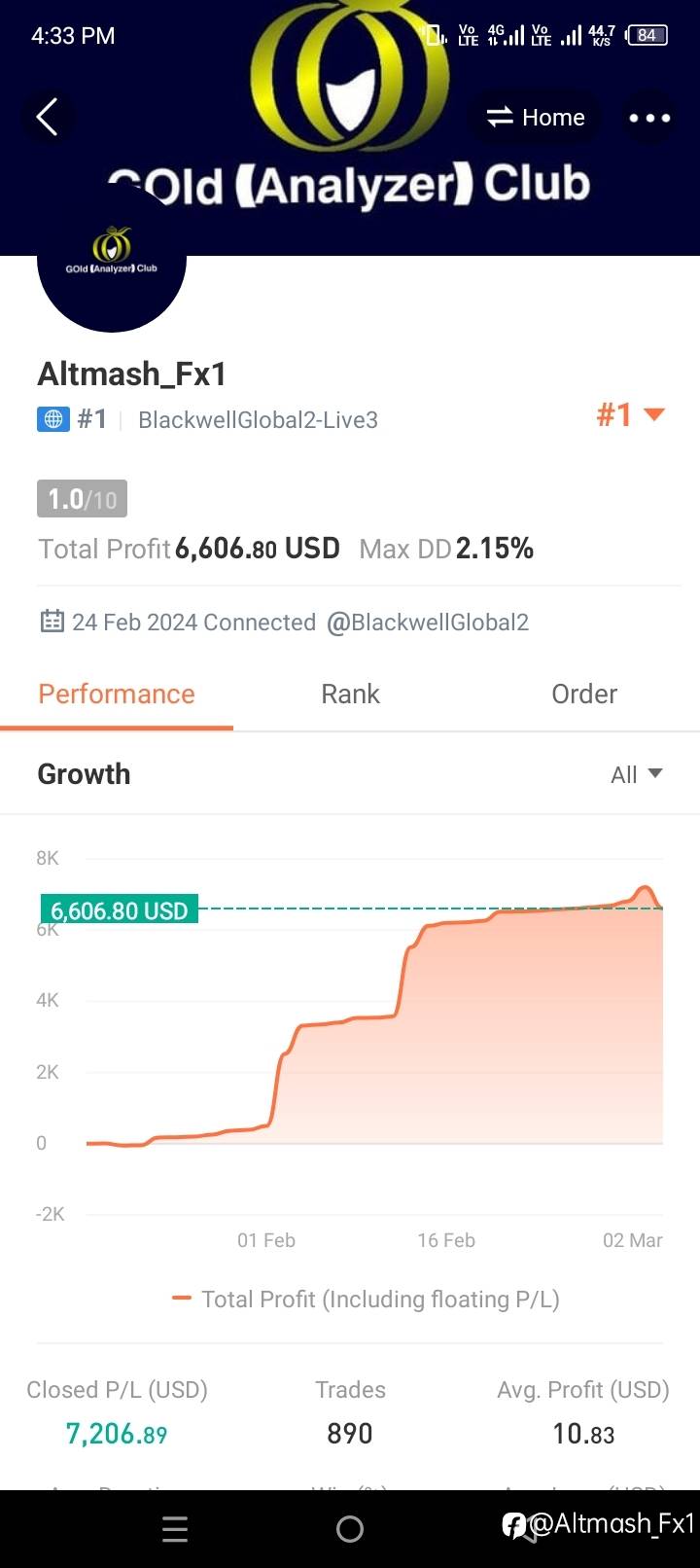The height and width of the screenshot is (1568, 700).
Task: Tap the Android recent apps menu icon
Action: click(175, 1530)
